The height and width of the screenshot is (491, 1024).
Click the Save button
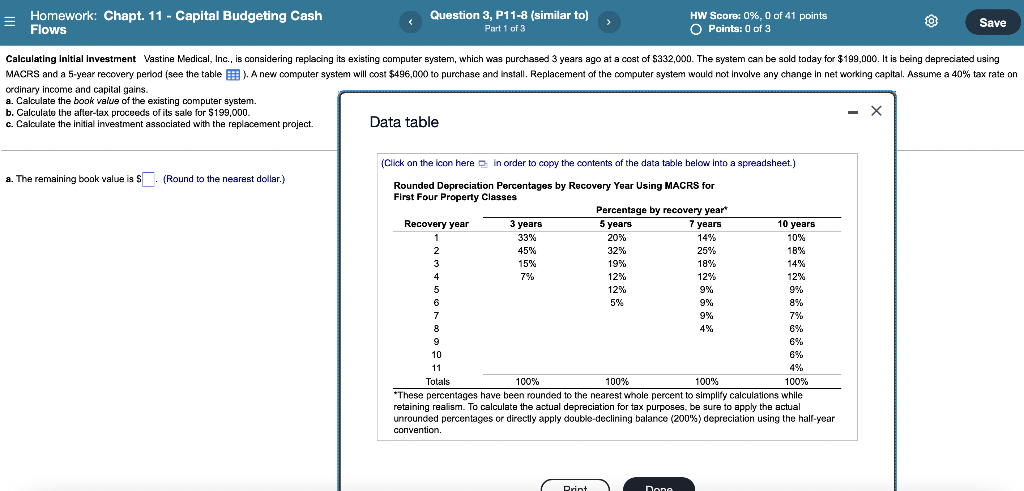tap(992, 22)
